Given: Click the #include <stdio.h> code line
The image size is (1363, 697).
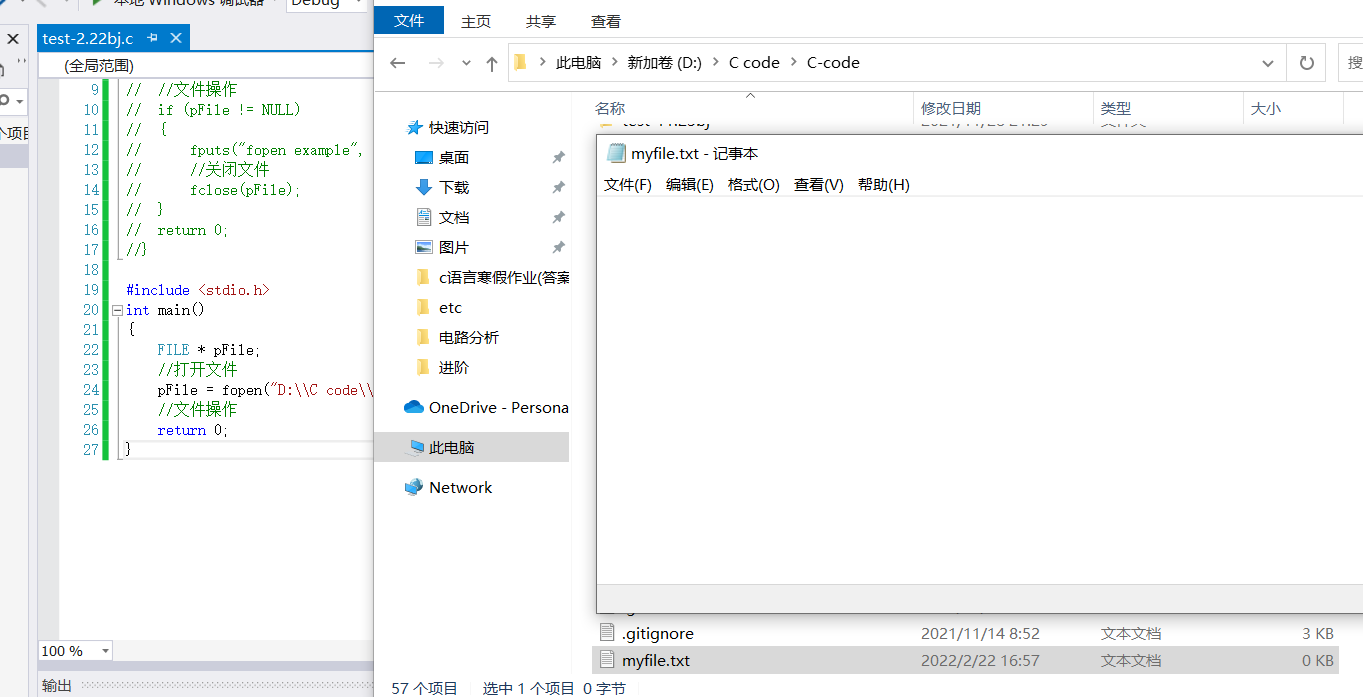Looking at the screenshot, I should click(x=198, y=290).
